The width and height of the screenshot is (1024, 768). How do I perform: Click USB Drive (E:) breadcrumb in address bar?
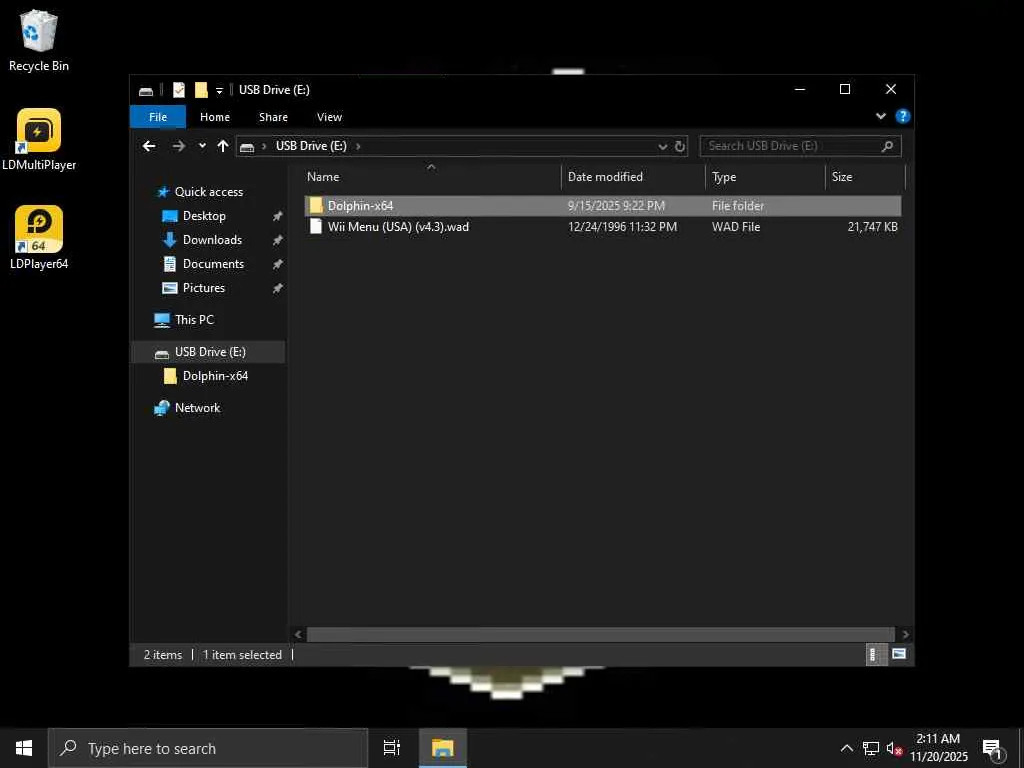click(311, 146)
